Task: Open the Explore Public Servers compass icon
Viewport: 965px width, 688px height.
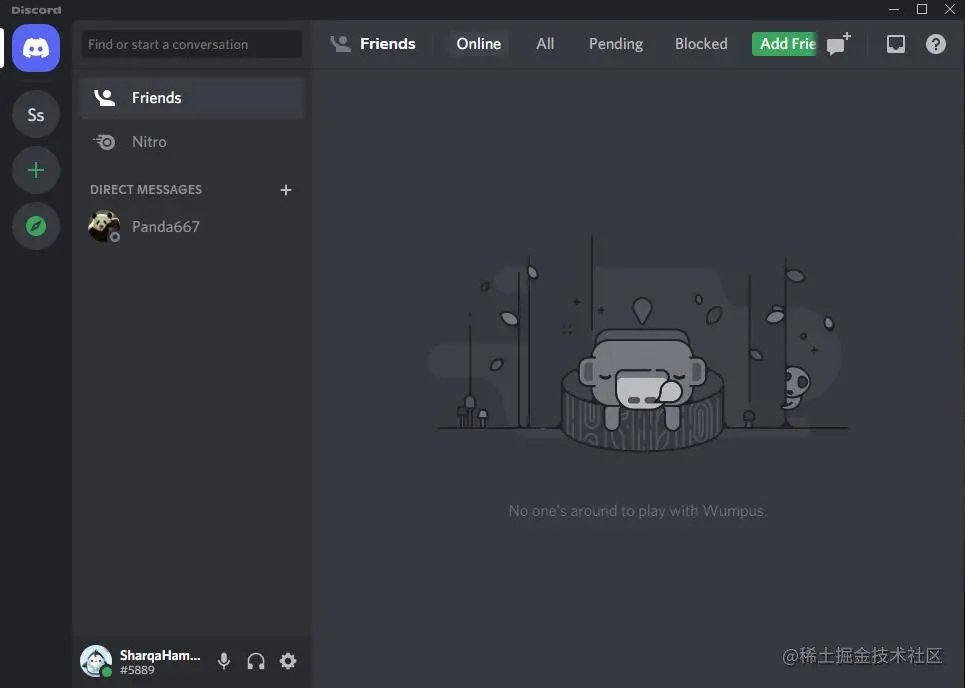Action: (x=35, y=226)
